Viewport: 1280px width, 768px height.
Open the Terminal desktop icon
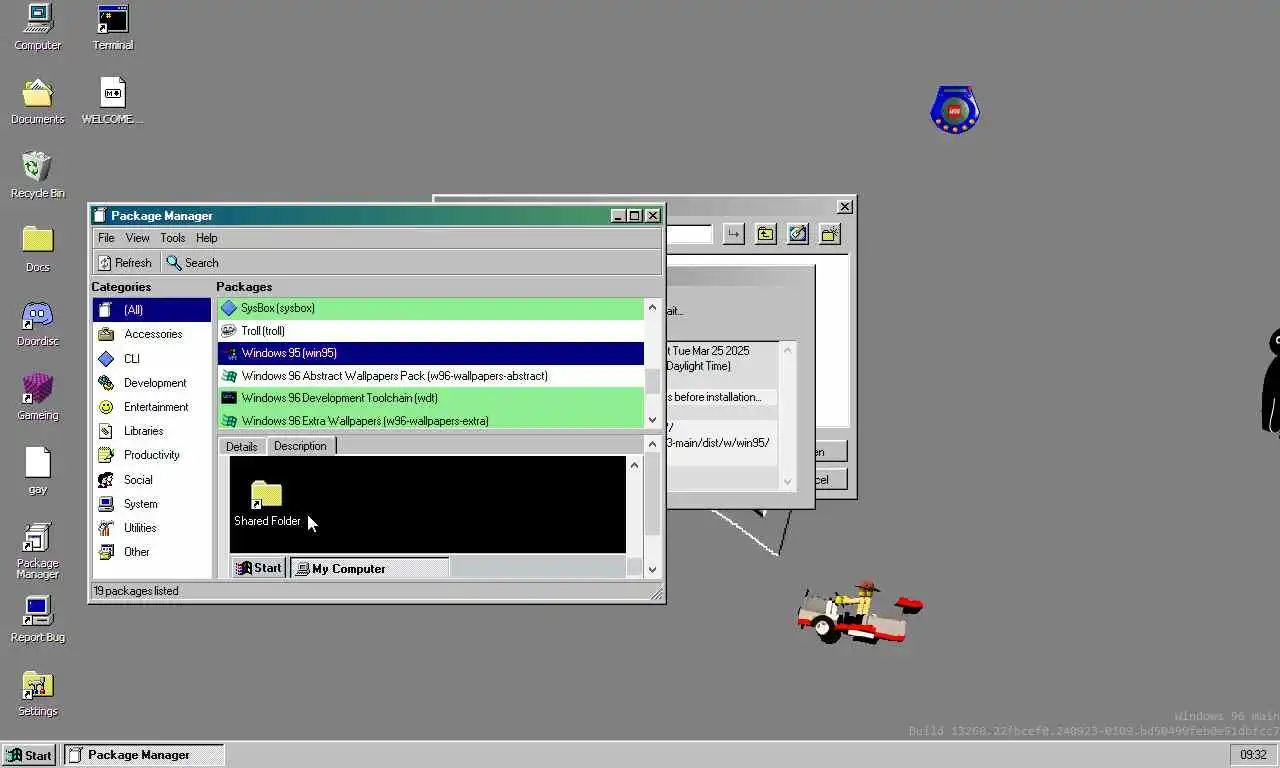[113, 27]
